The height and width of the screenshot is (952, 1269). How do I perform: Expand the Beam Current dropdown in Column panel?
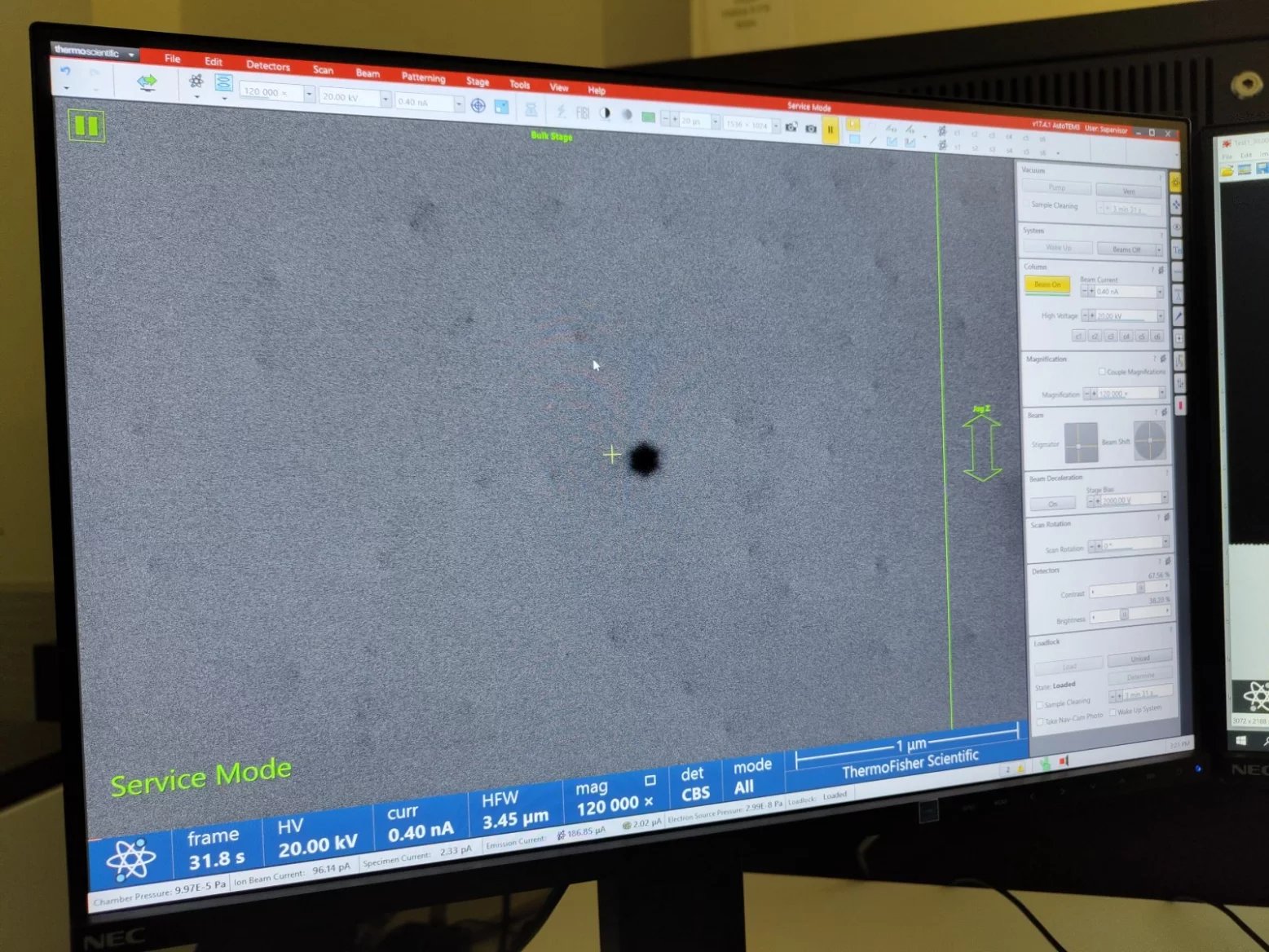1160,293
